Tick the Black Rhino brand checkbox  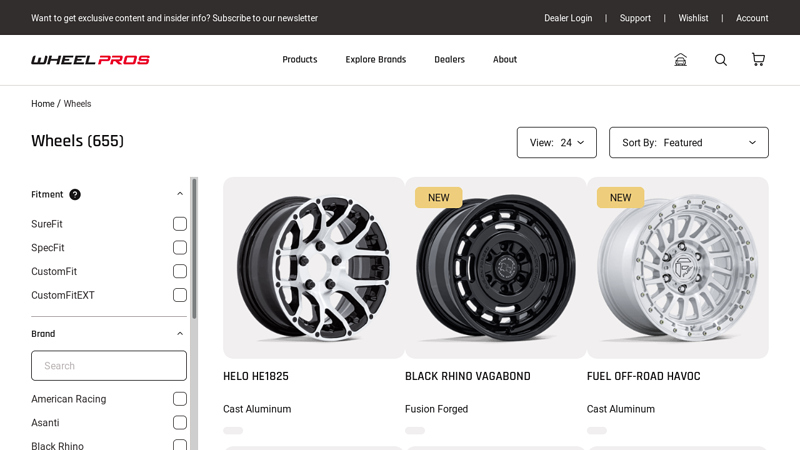click(x=180, y=445)
